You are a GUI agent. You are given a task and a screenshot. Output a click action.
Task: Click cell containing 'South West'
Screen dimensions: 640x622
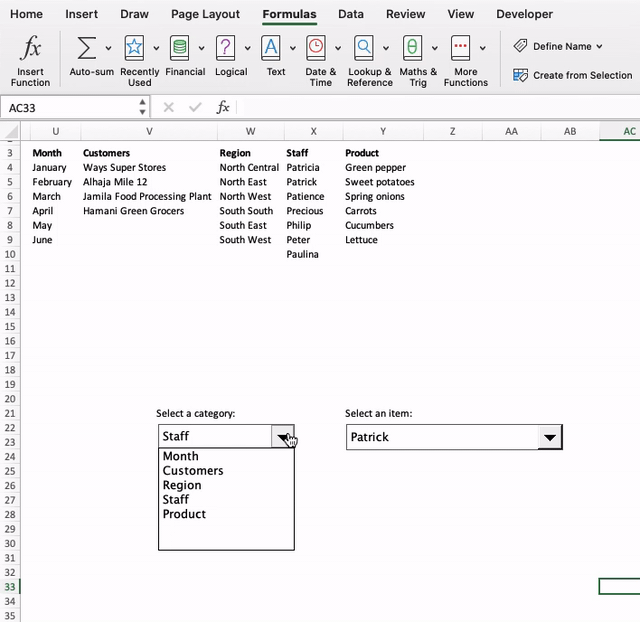click(x=251, y=240)
